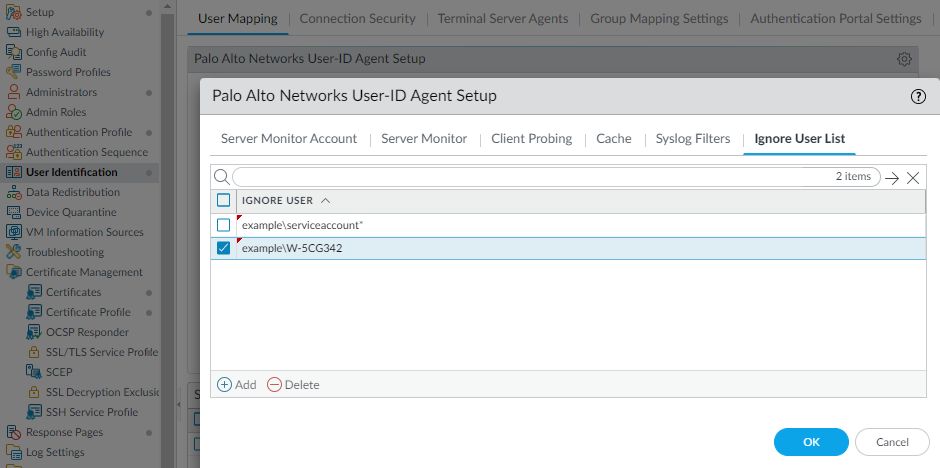Click the plus Add icon

click(224, 385)
